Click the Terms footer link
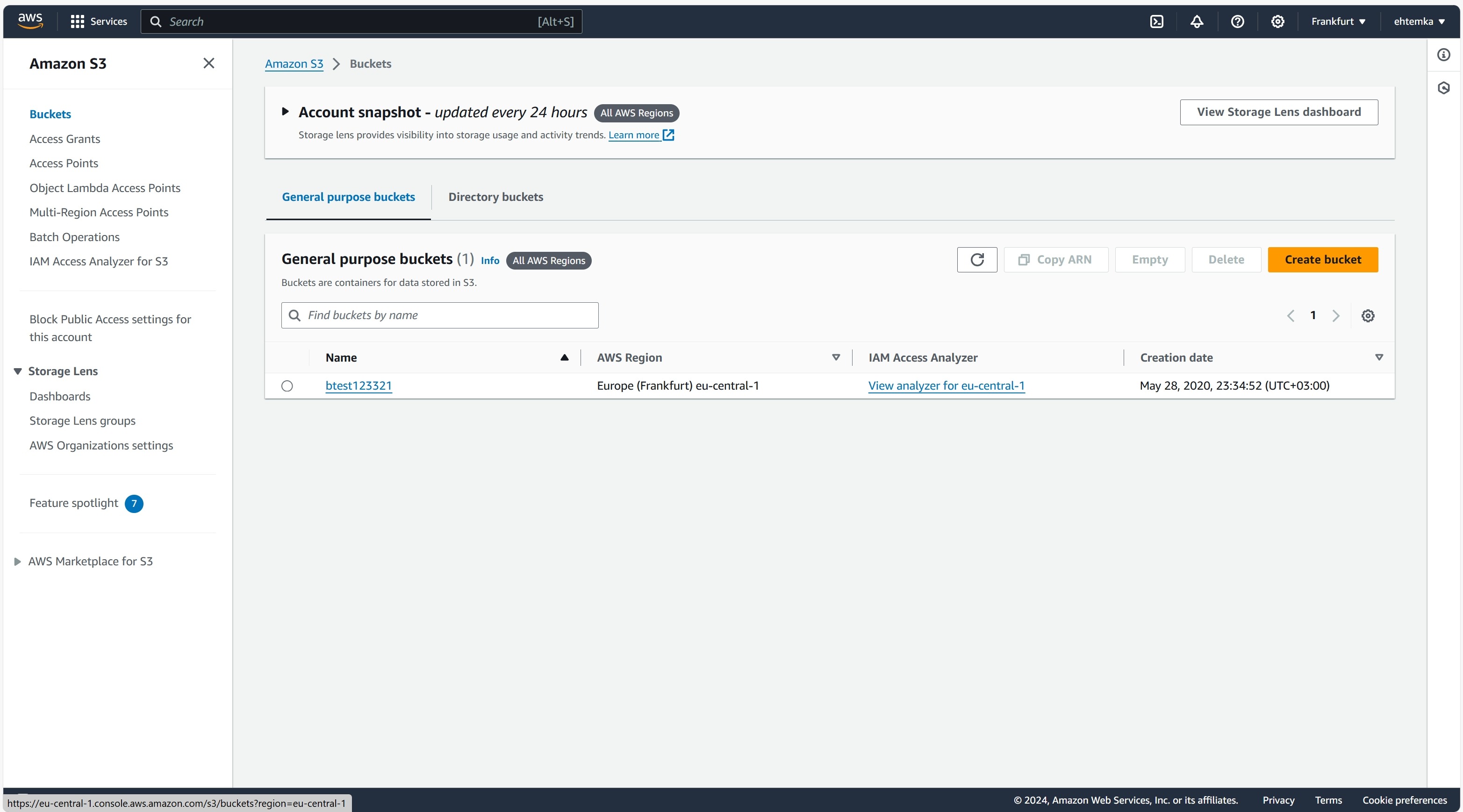This screenshot has height=812, width=1463. 1328,800
